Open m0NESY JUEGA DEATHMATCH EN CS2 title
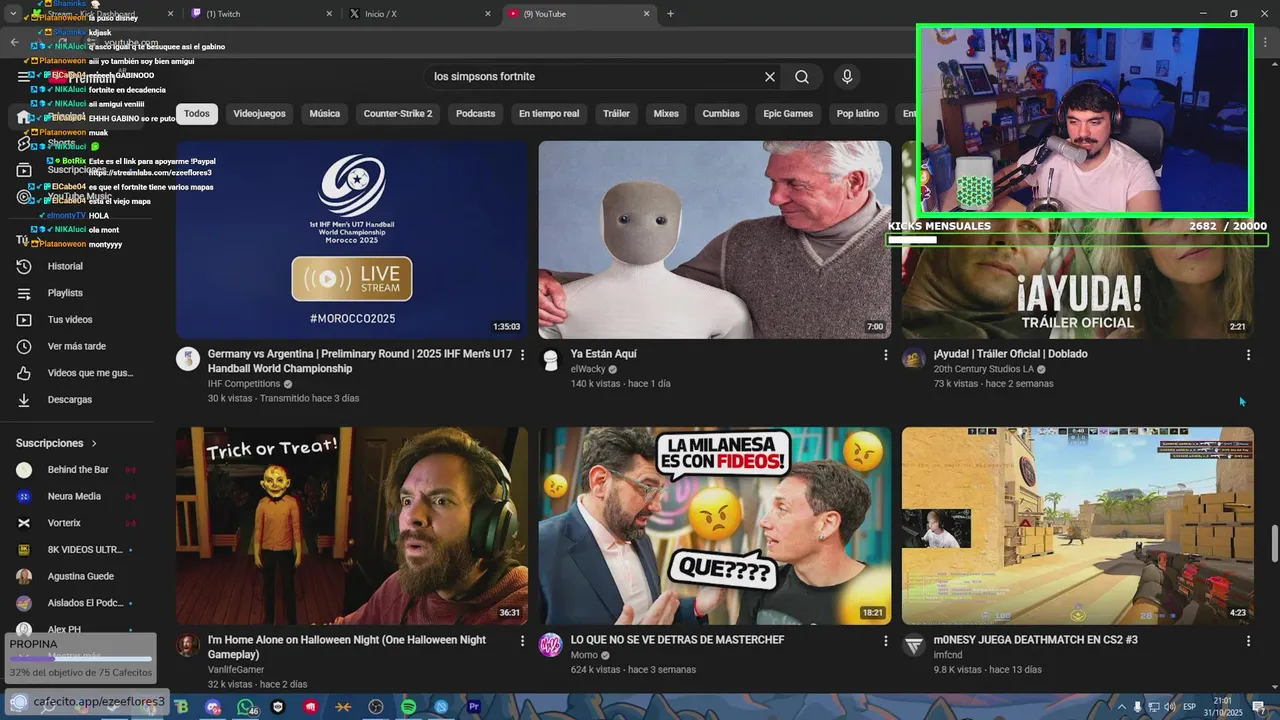 tap(1035, 640)
